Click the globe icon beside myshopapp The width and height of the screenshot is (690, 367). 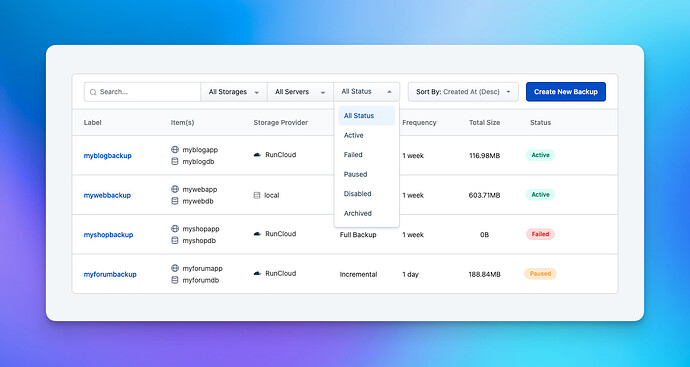point(175,229)
